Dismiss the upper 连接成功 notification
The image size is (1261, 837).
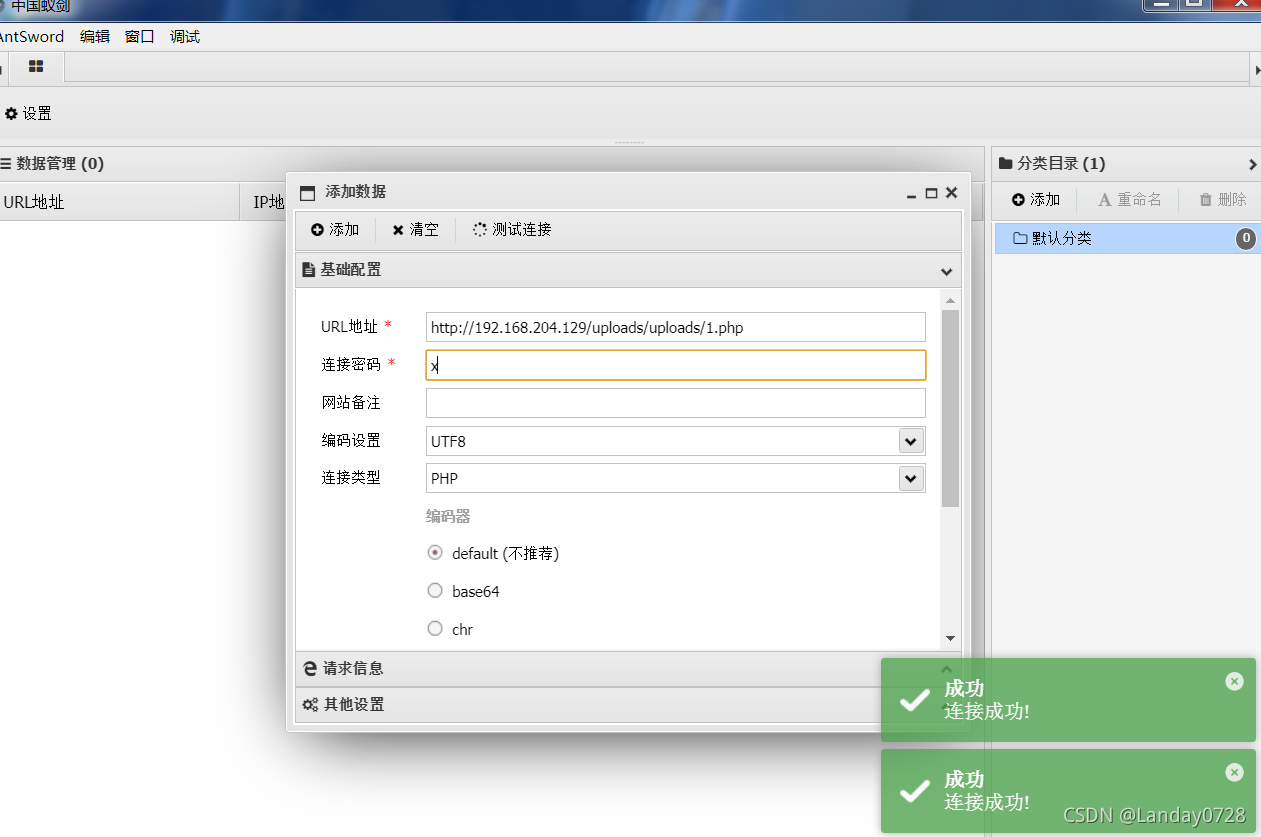[1234, 681]
